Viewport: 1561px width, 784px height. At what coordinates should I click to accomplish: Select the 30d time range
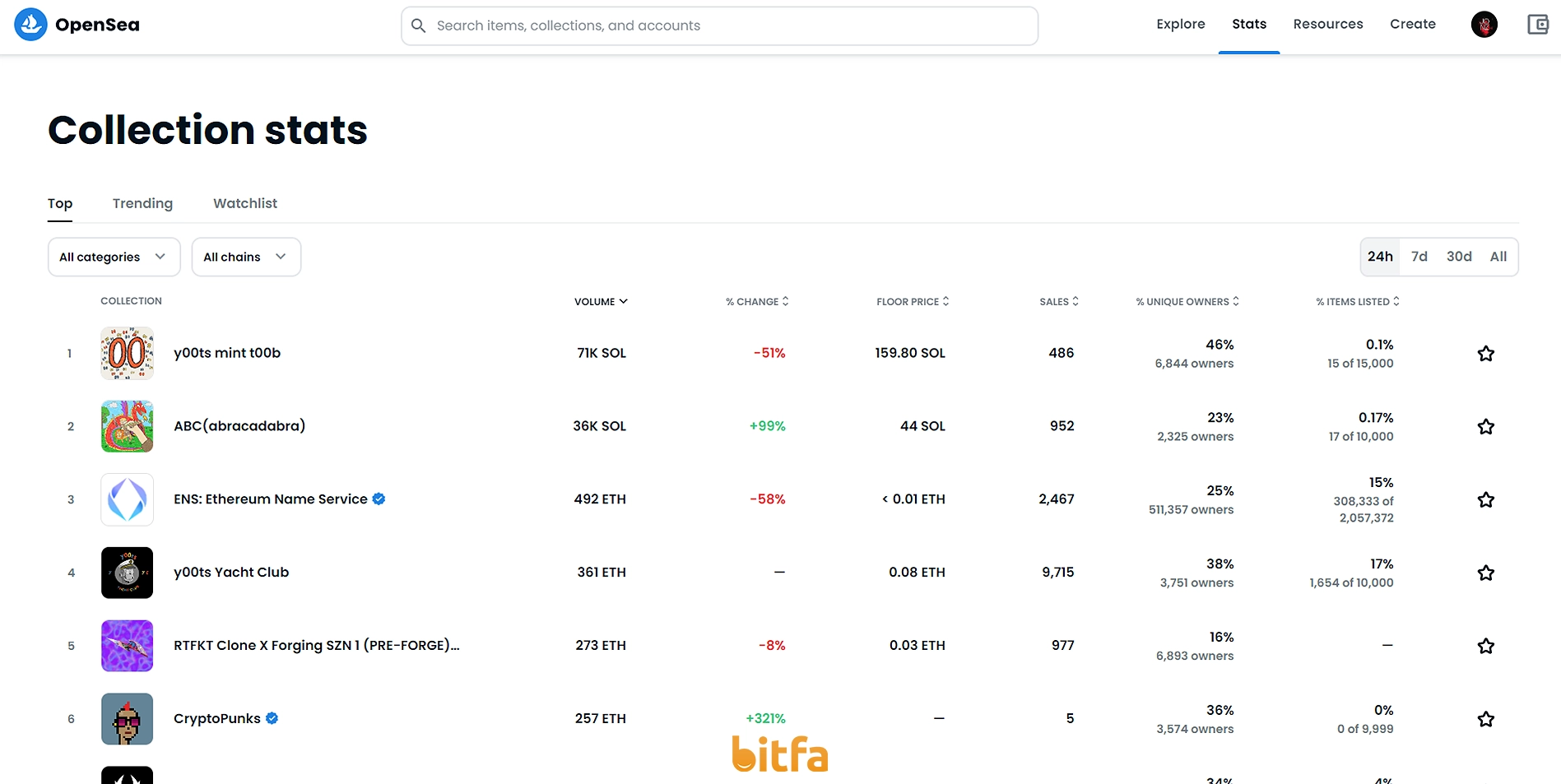(1459, 257)
